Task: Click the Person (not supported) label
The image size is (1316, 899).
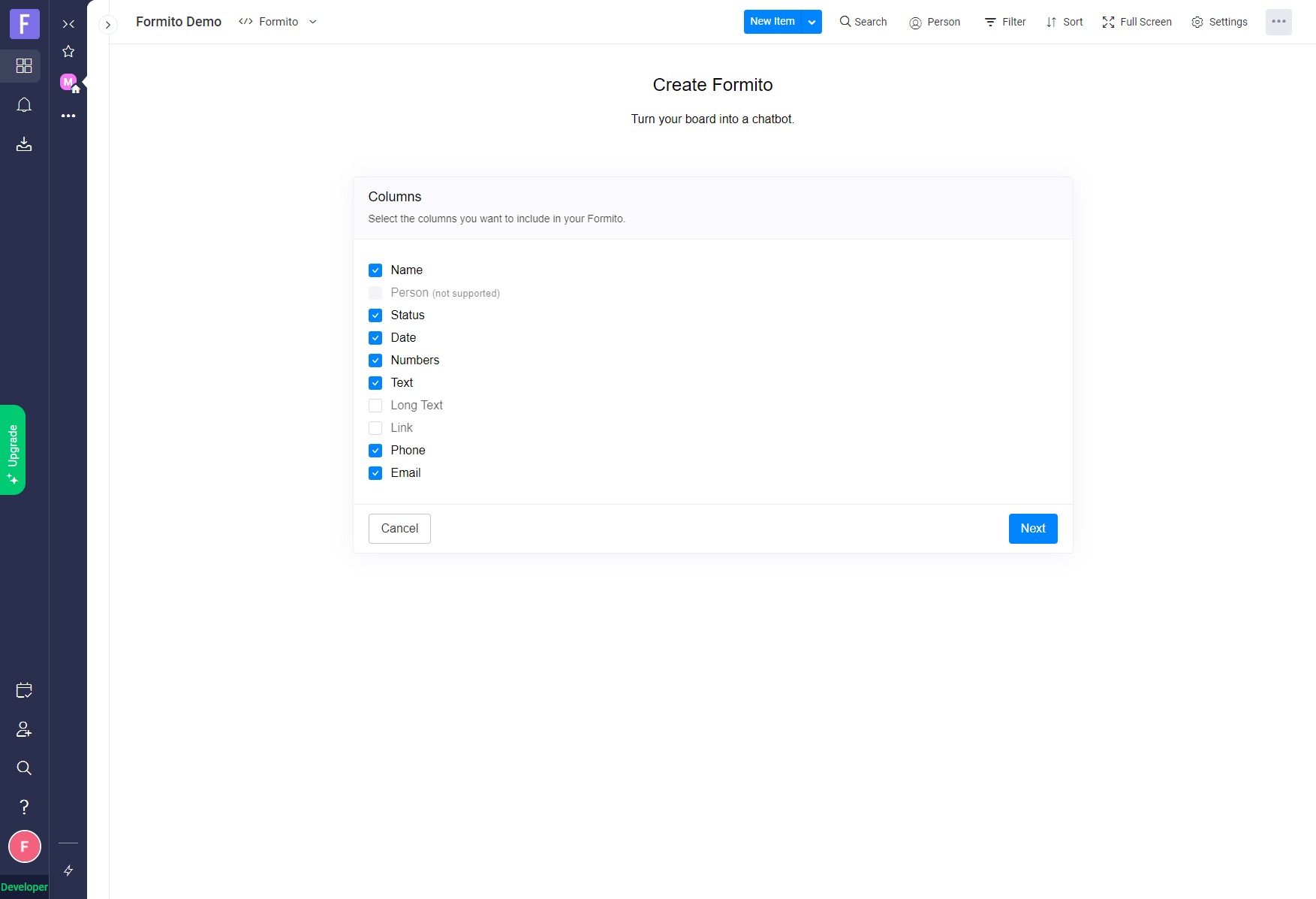Action: tap(445, 293)
